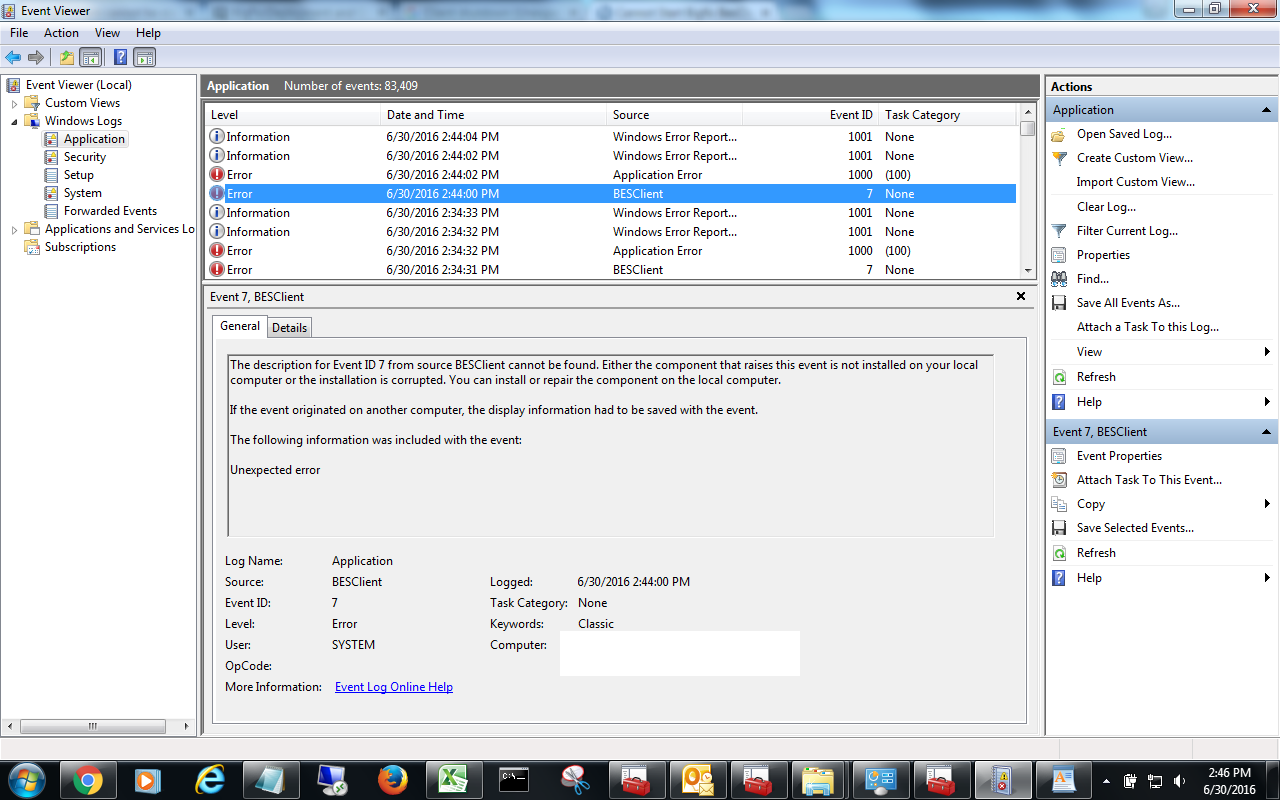Click event list scrollbar down arrow
The height and width of the screenshot is (800, 1280).
click(1028, 270)
